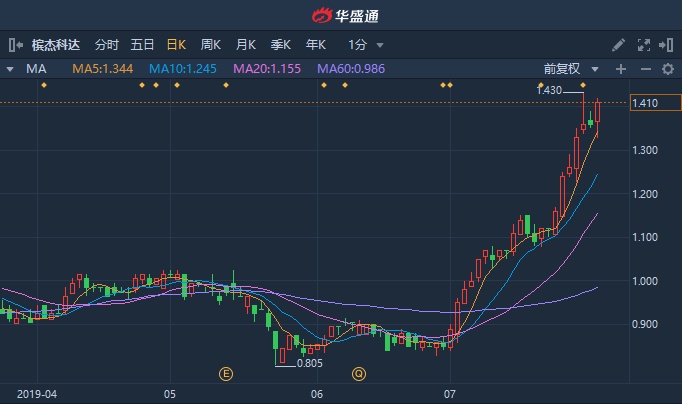Switch to 分时 intraday tab
Viewport: 682px width, 404px height.
[x=107, y=45]
